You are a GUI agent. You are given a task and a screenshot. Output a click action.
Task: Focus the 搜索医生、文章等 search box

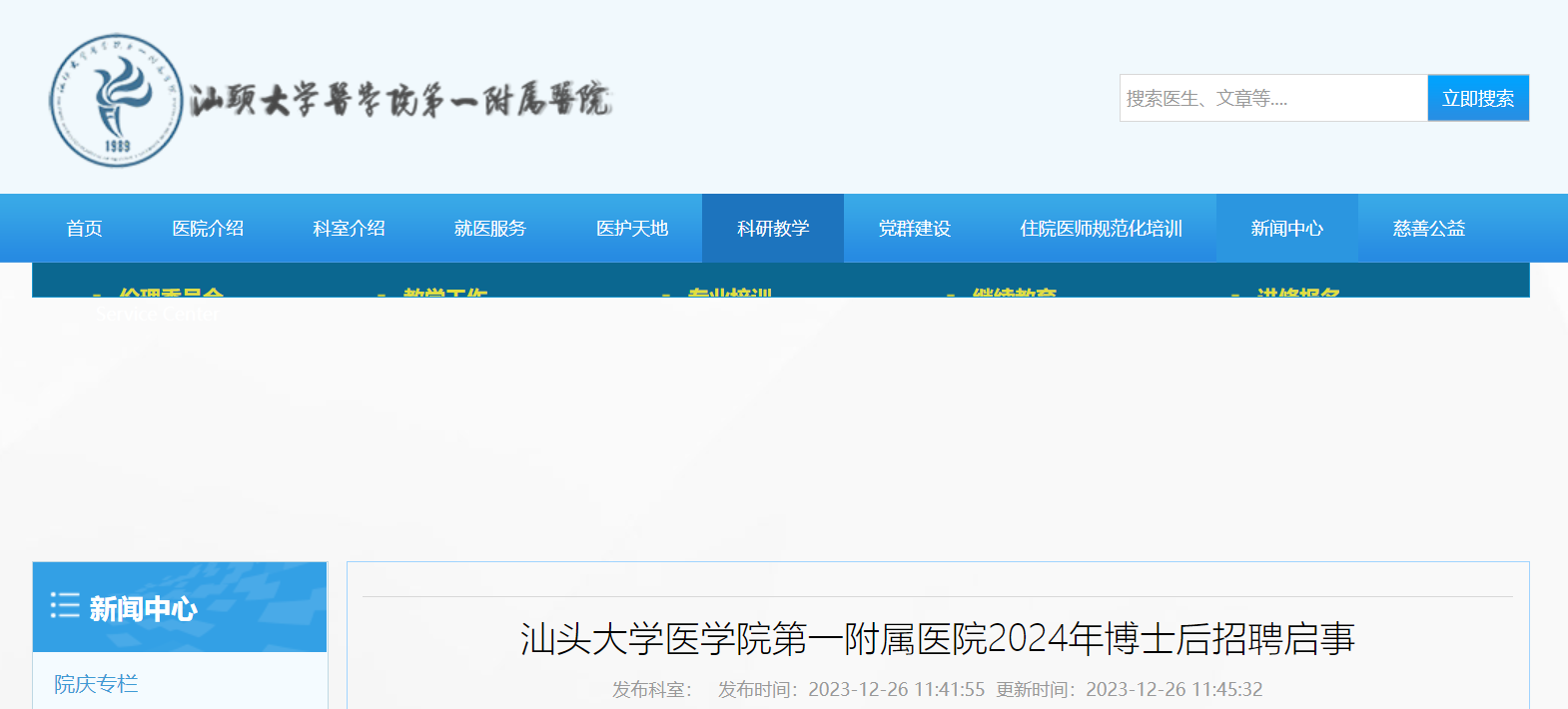pyautogui.click(x=1273, y=98)
